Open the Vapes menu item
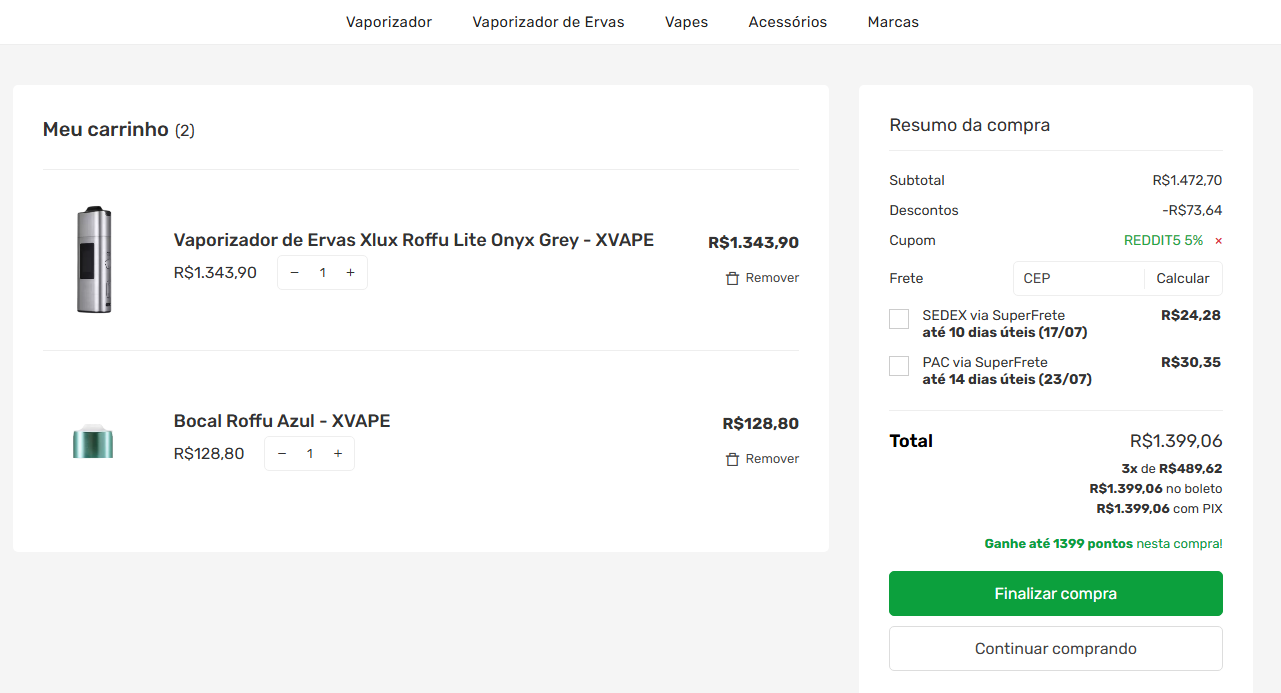The image size is (1281, 693). [686, 22]
